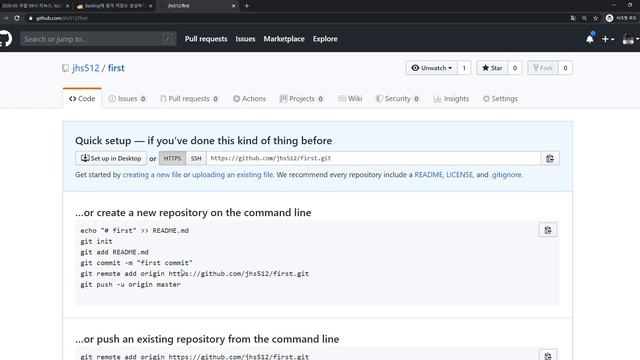
Task: Switch to the repository Pull requests tab
Action: (189, 98)
